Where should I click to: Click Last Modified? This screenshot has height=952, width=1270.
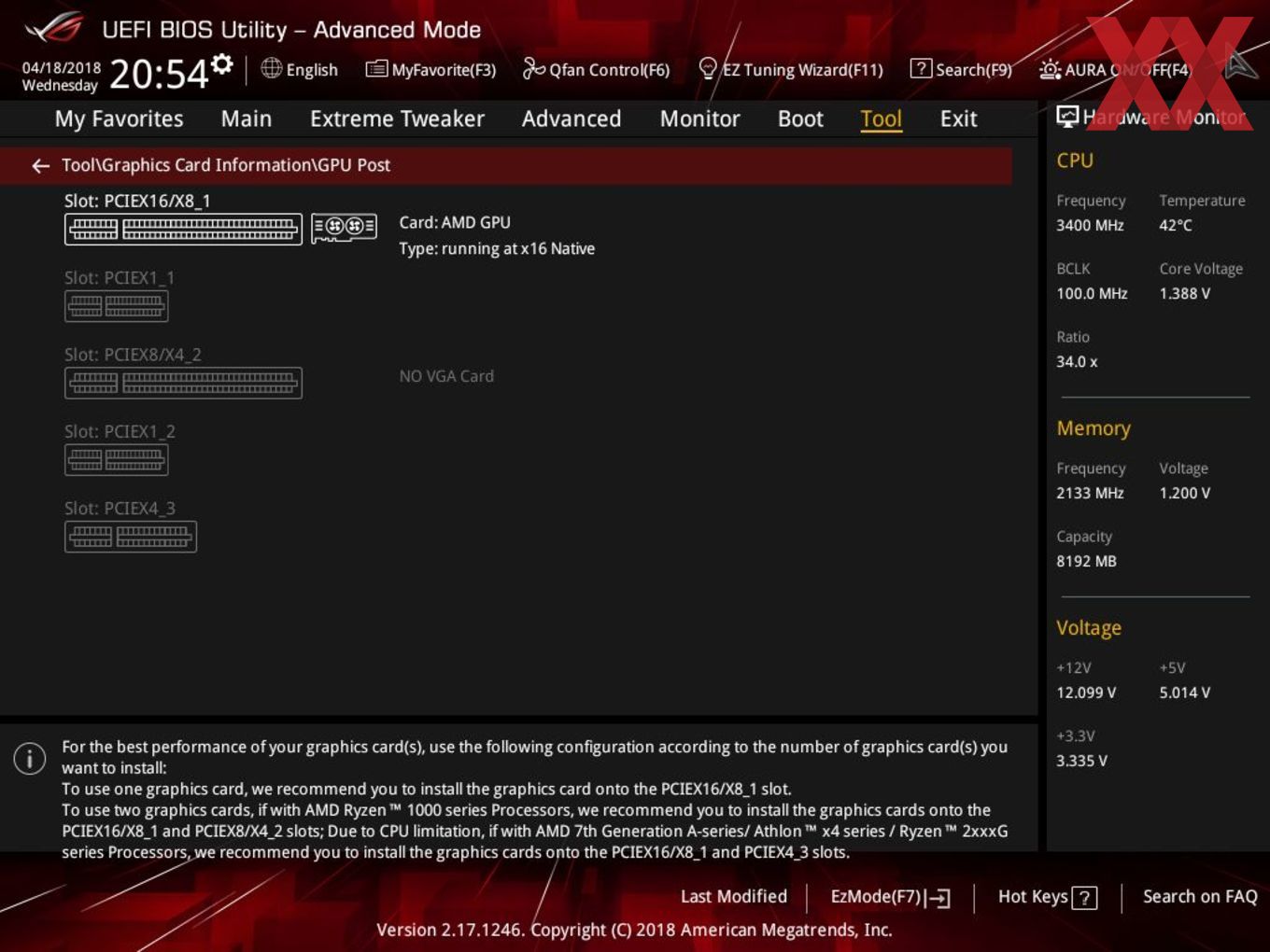tap(734, 896)
